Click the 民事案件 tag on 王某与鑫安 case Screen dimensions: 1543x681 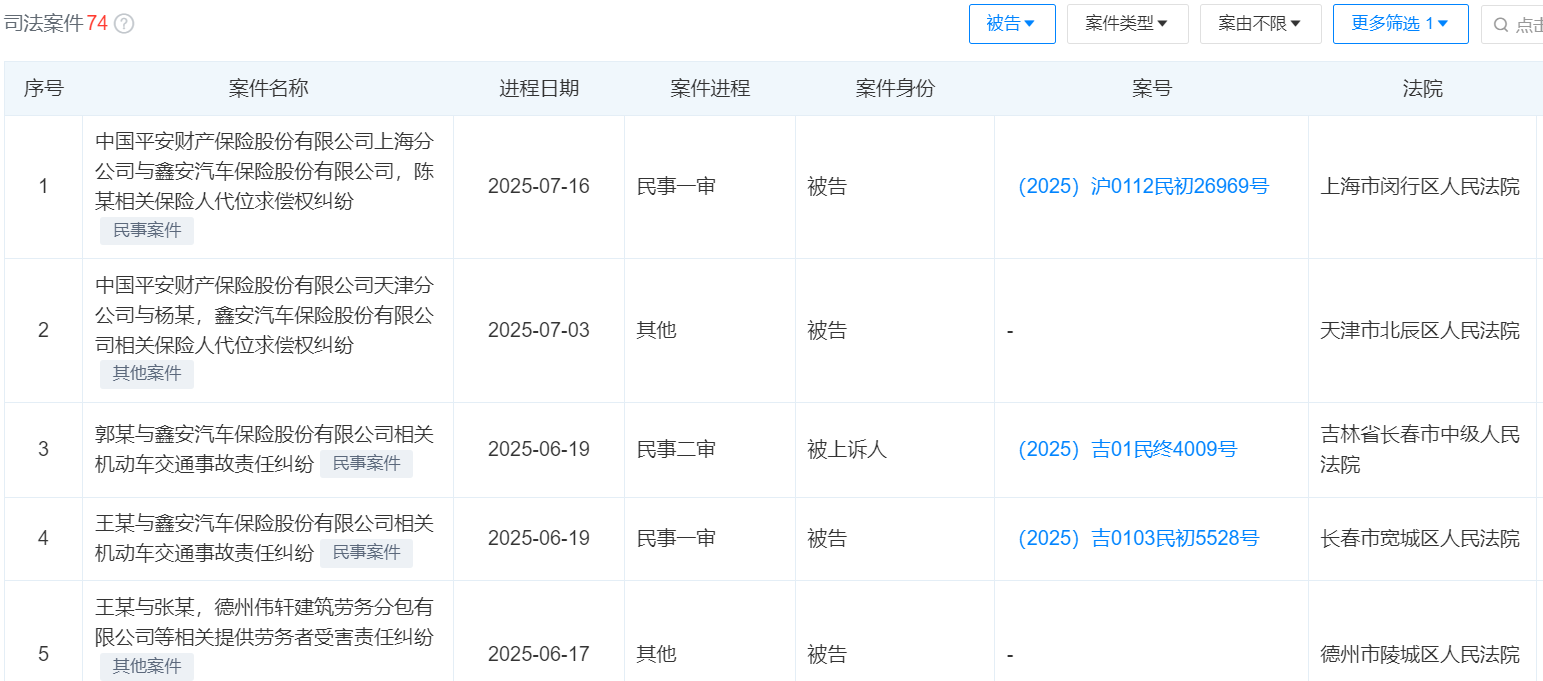tap(366, 553)
